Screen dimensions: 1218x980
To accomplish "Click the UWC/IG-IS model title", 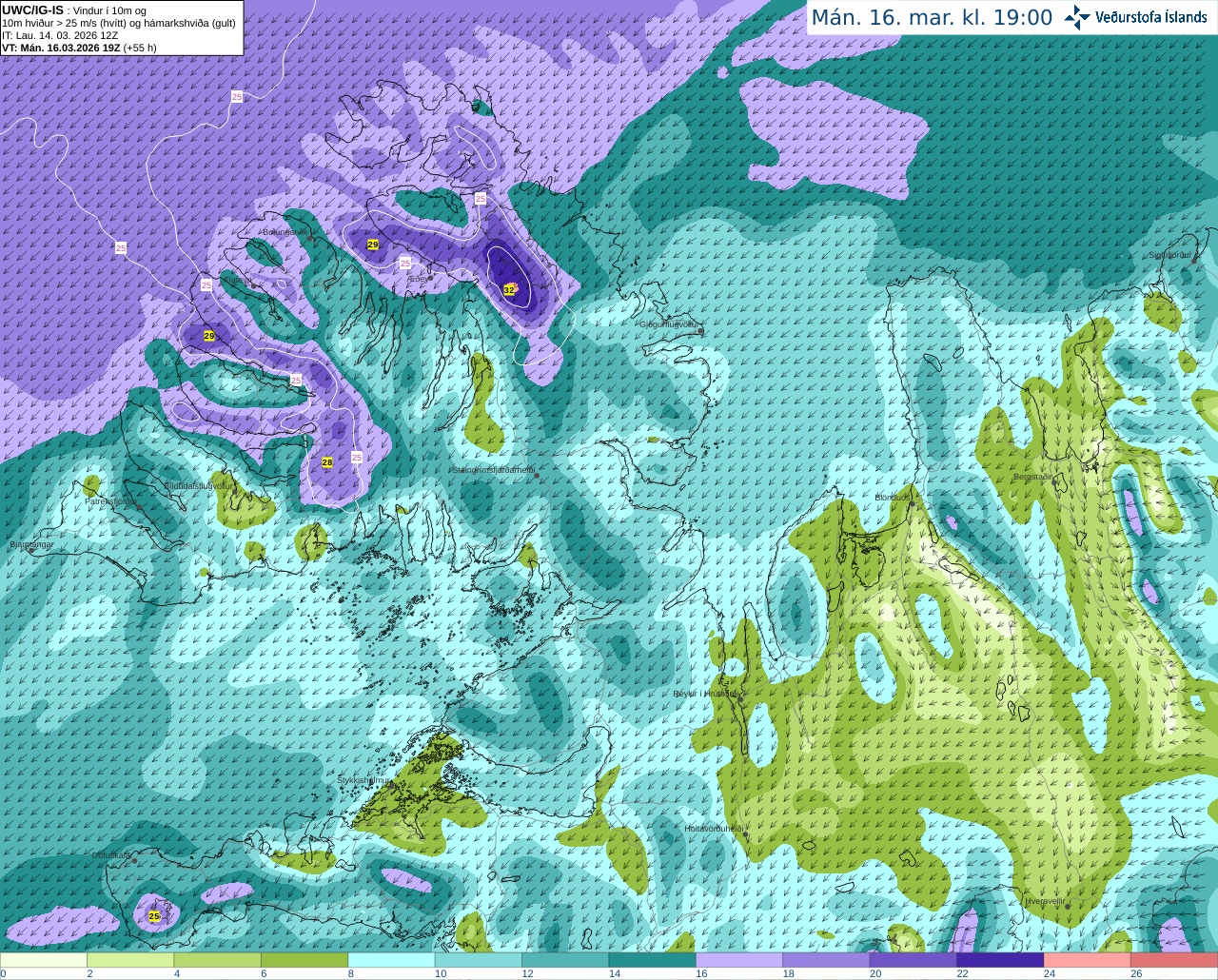I will coord(32,10).
